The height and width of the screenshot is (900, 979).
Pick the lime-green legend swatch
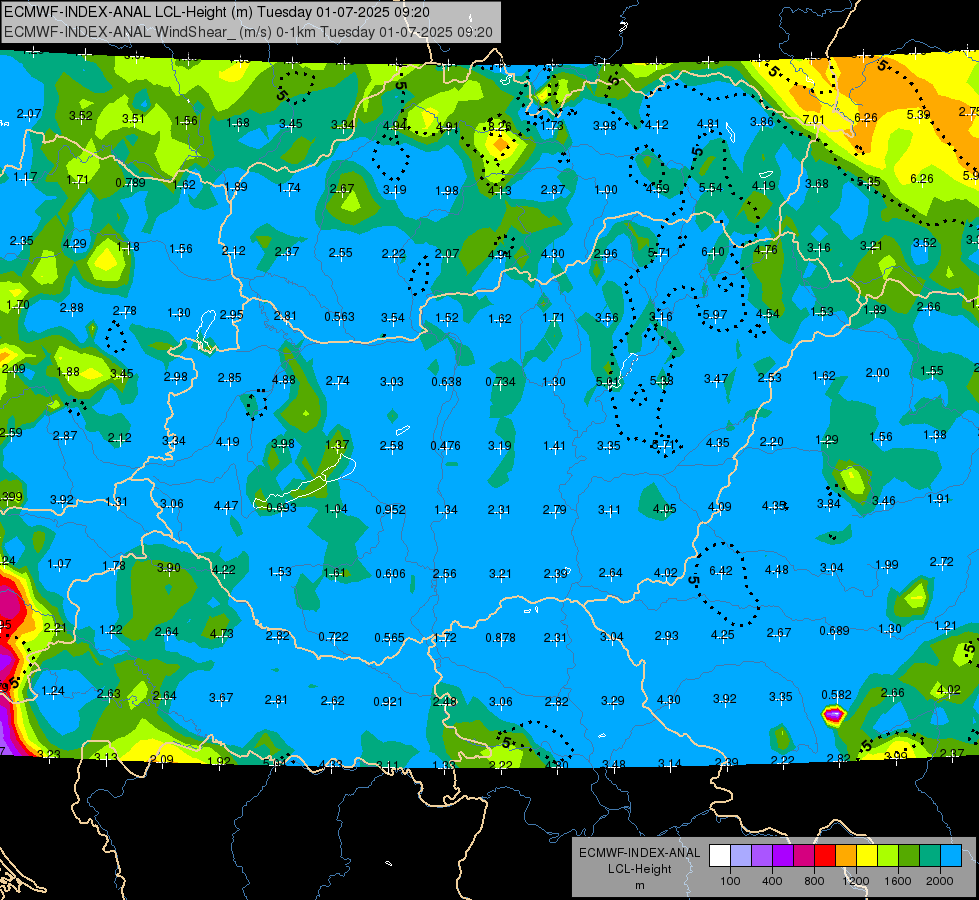point(888,856)
